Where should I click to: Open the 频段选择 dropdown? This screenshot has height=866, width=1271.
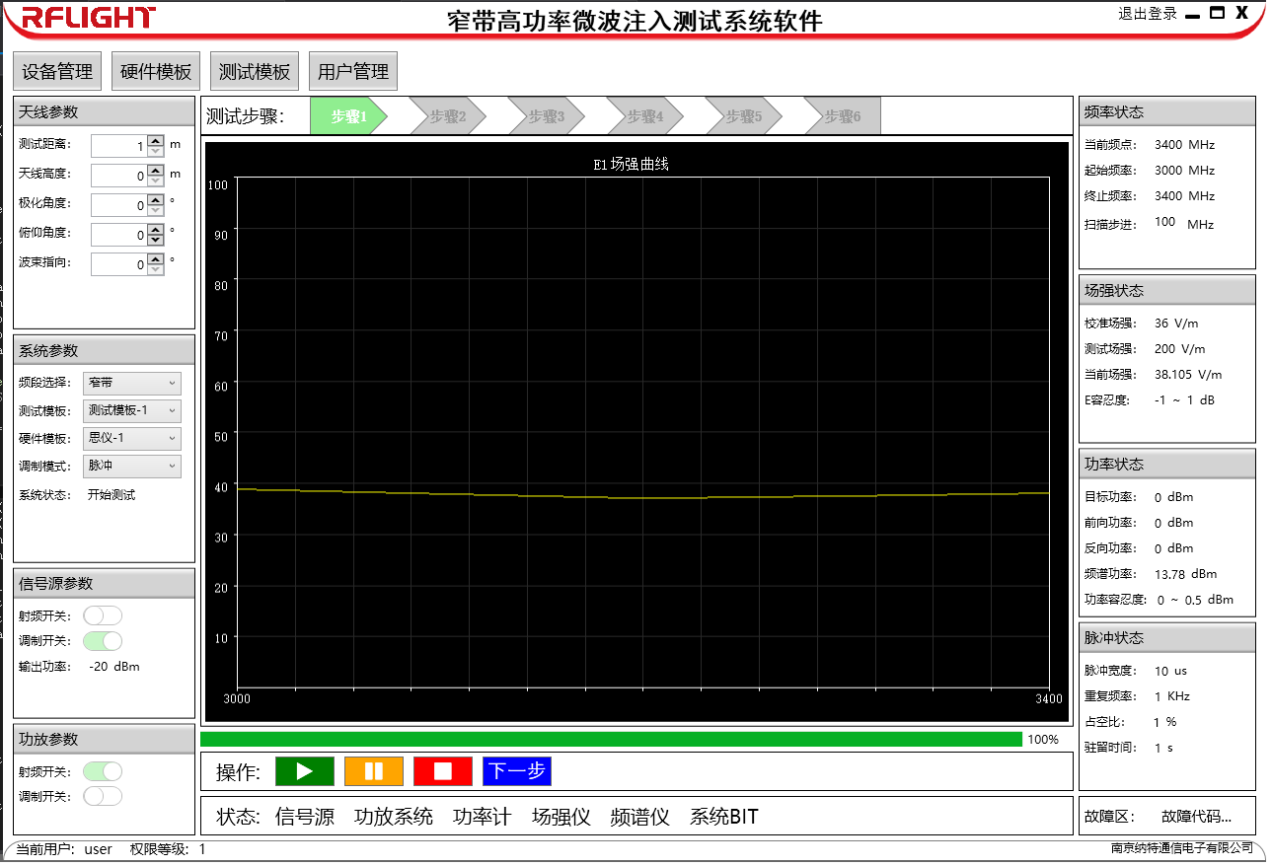pyautogui.click(x=132, y=383)
